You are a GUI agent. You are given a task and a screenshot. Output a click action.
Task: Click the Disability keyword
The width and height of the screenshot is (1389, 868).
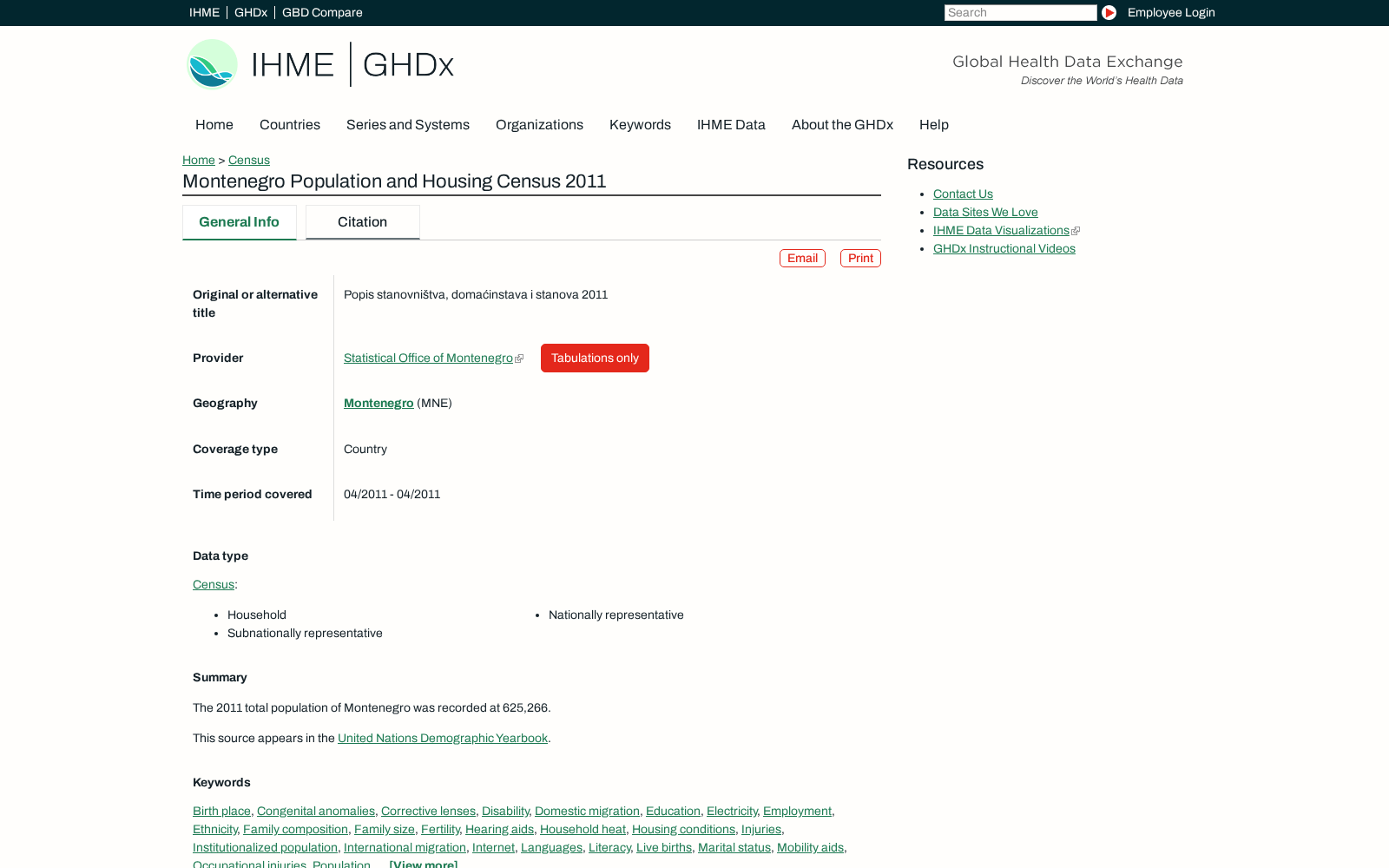(505, 811)
